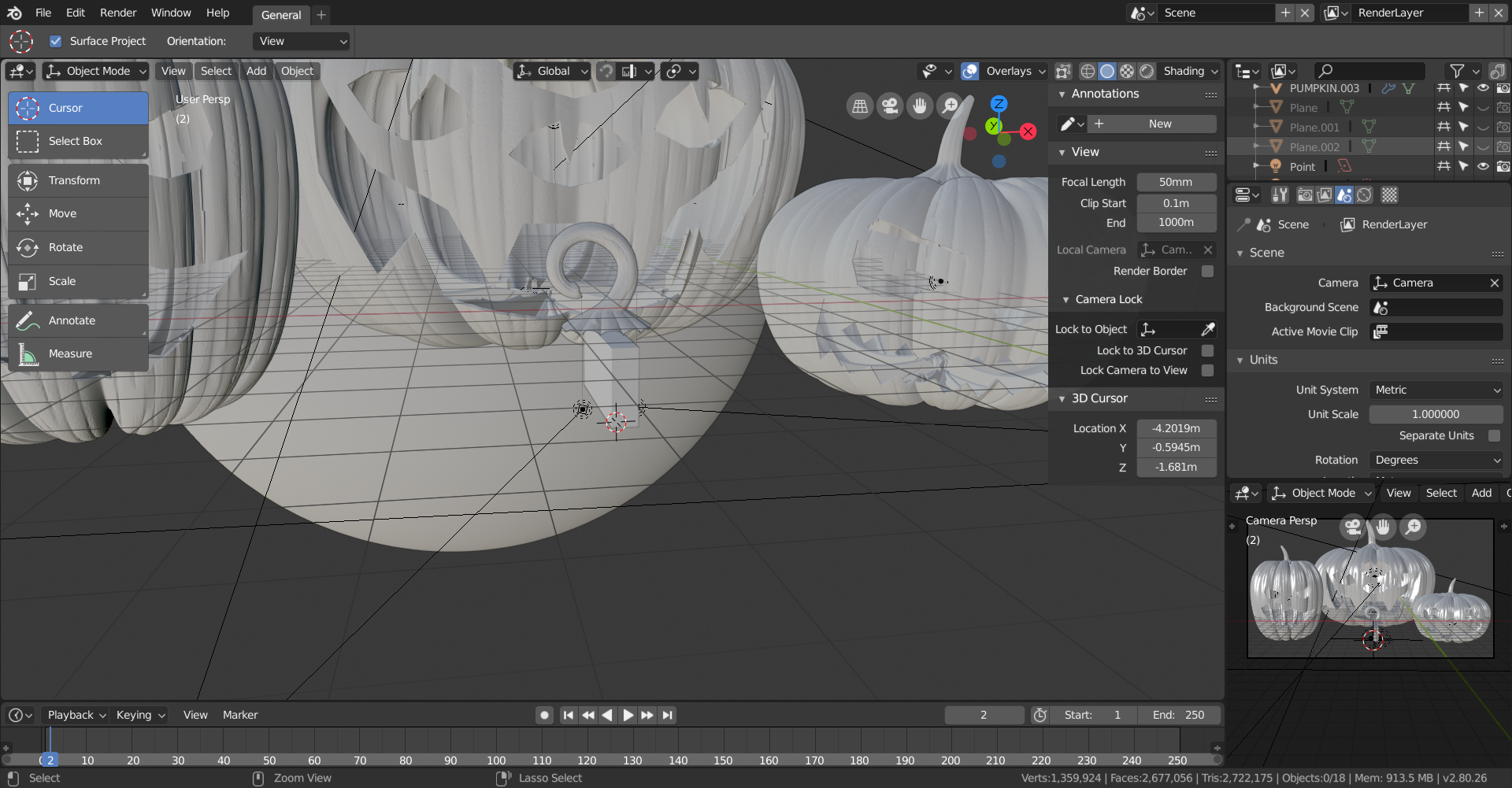The image size is (1512, 788).
Task: Activate the Rotate tool
Action: [78, 247]
